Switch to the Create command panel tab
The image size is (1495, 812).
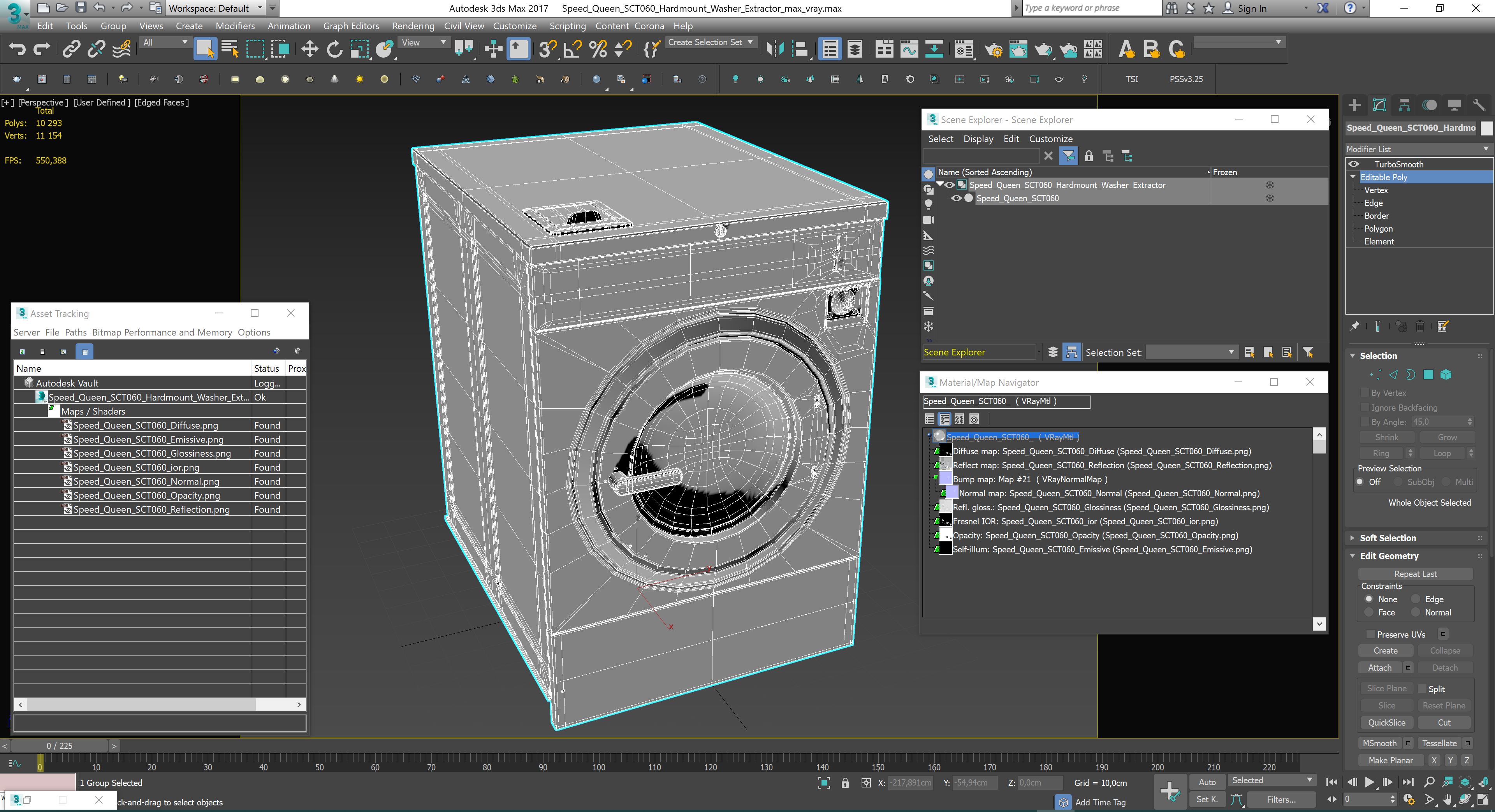[x=1354, y=105]
